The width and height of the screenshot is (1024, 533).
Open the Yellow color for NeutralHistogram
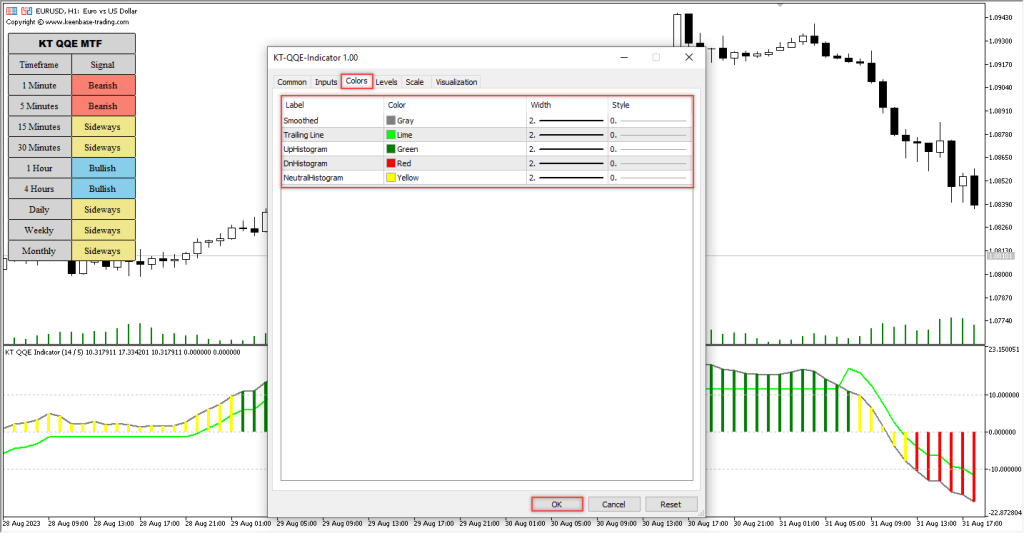pyautogui.click(x=392, y=178)
